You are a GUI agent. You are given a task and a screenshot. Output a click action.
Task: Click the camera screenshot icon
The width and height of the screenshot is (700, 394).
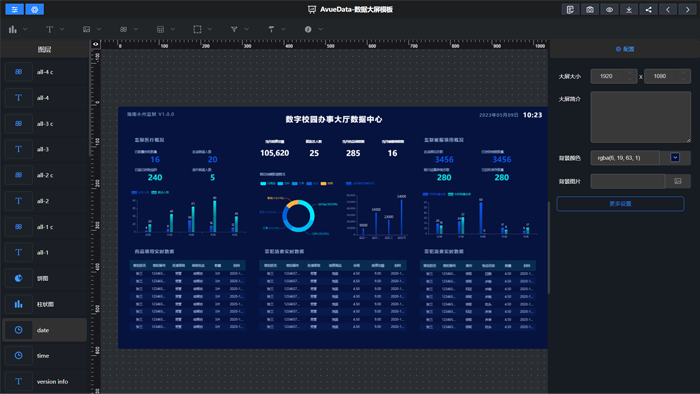coord(590,9)
